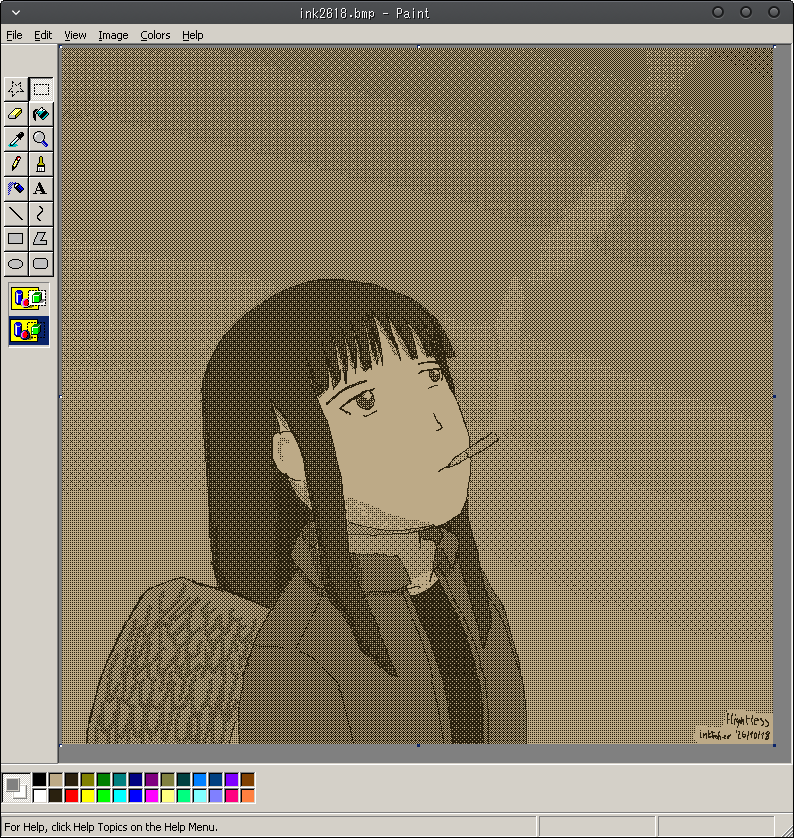Choose the periwinkle lavender color swatch
The height and width of the screenshot is (838, 794).
click(x=216, y=796)
